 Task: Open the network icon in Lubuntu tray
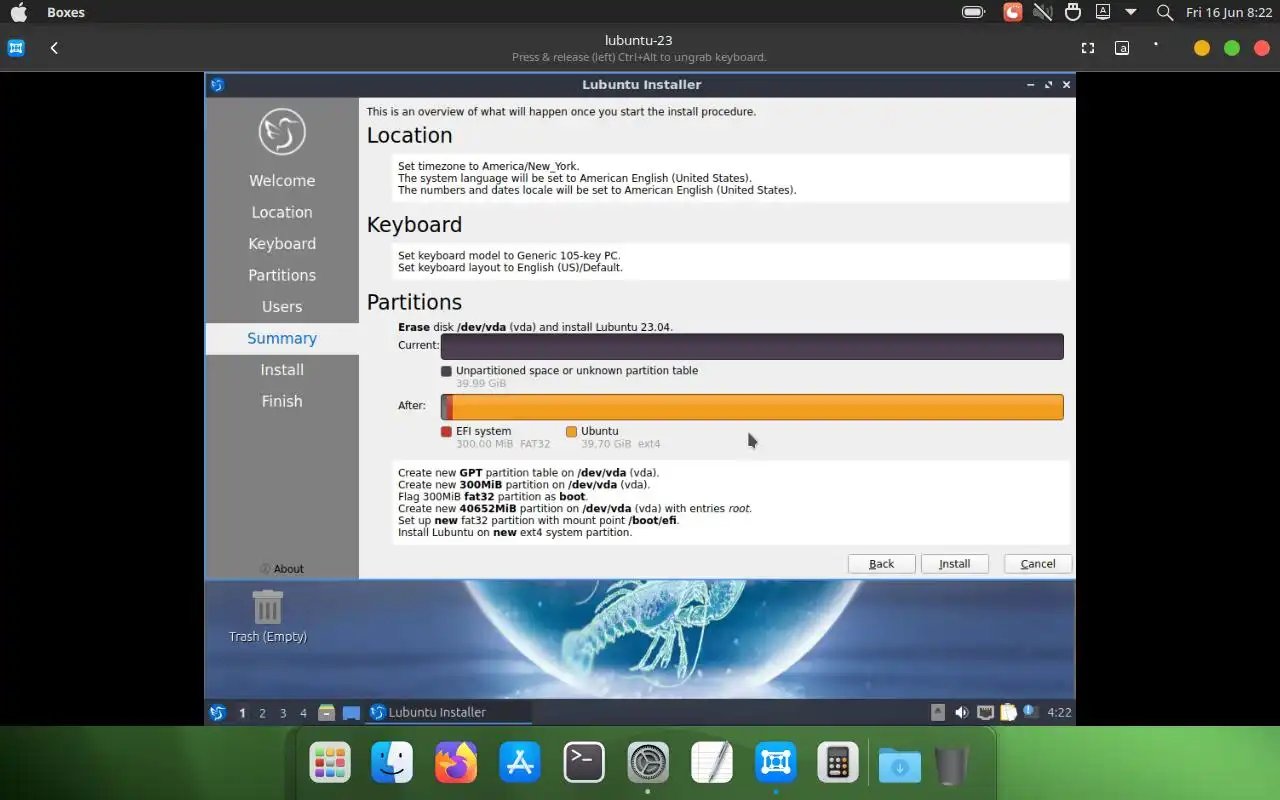coord(985,713)
